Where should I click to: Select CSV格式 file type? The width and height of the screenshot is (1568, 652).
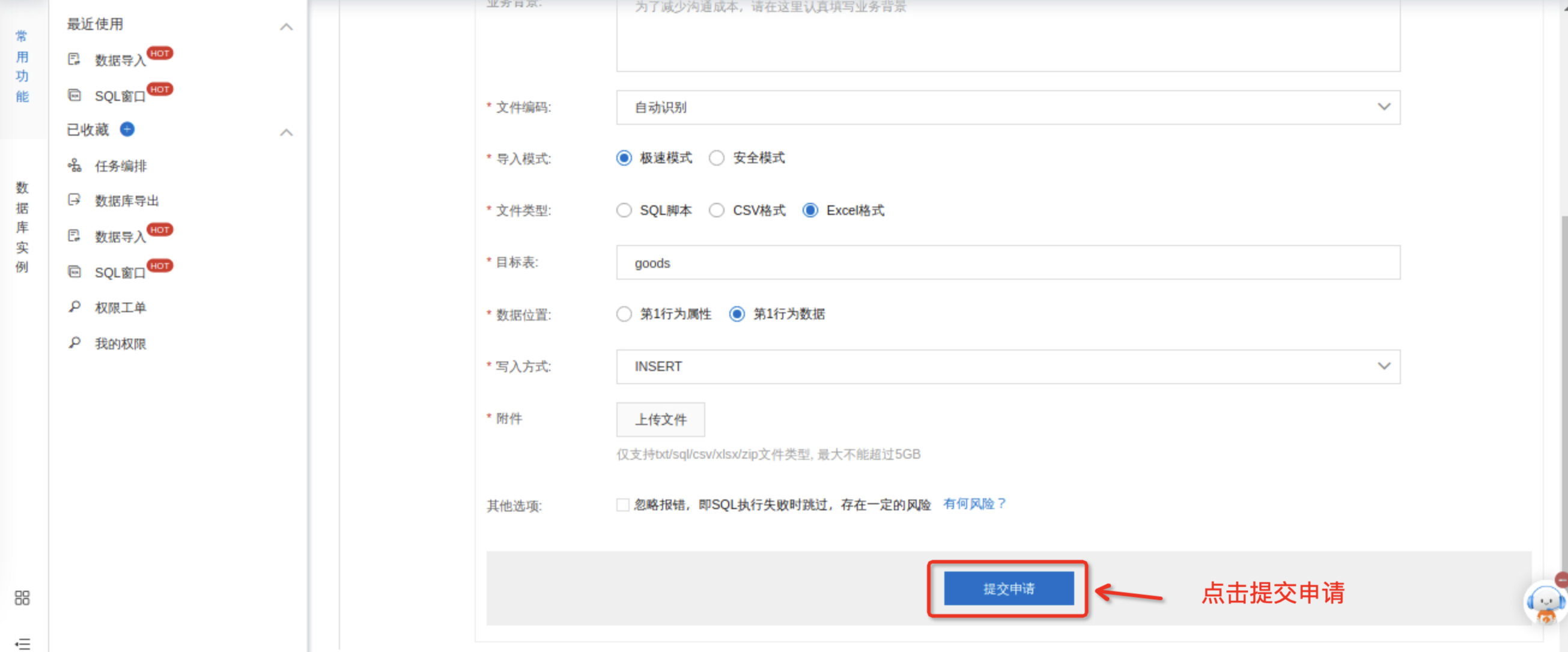(x=717, y=211)
